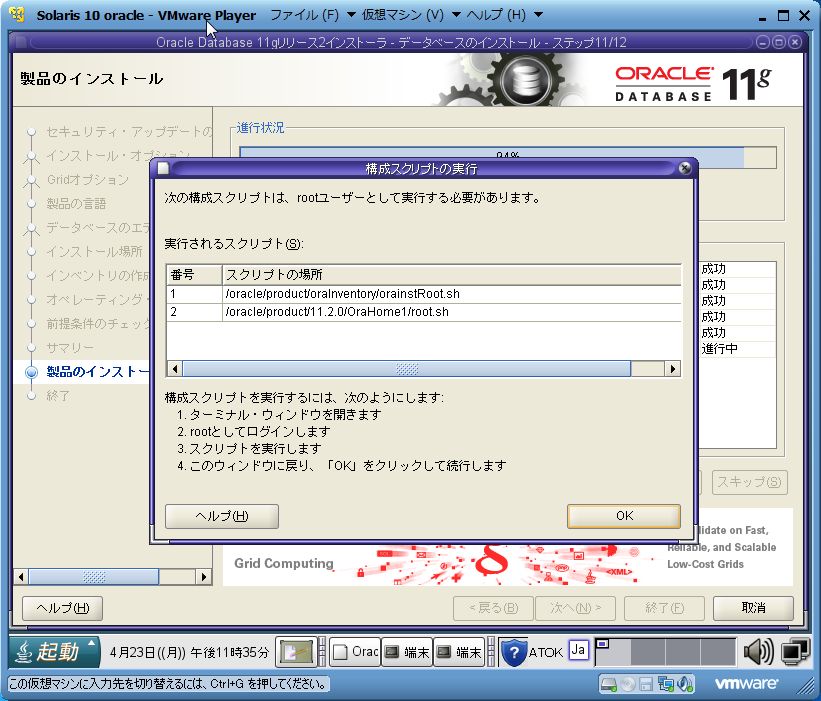The image size is (821, 701).
Task: Select the OraHome1/root.sh script row
Action: coord(424,312)
